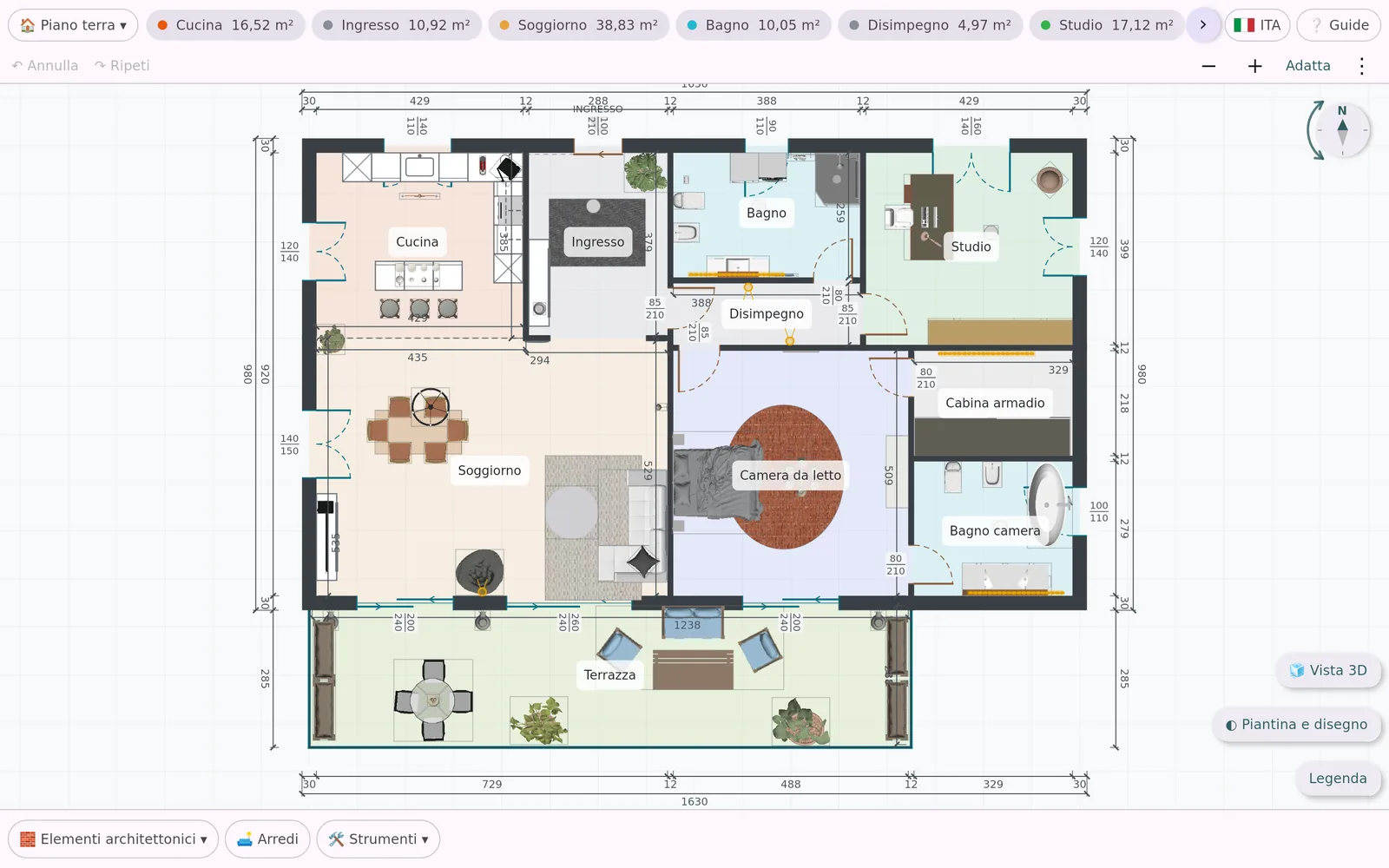
Task: Toggle Piantina e disegno mode
Action: click(1296, 725)
